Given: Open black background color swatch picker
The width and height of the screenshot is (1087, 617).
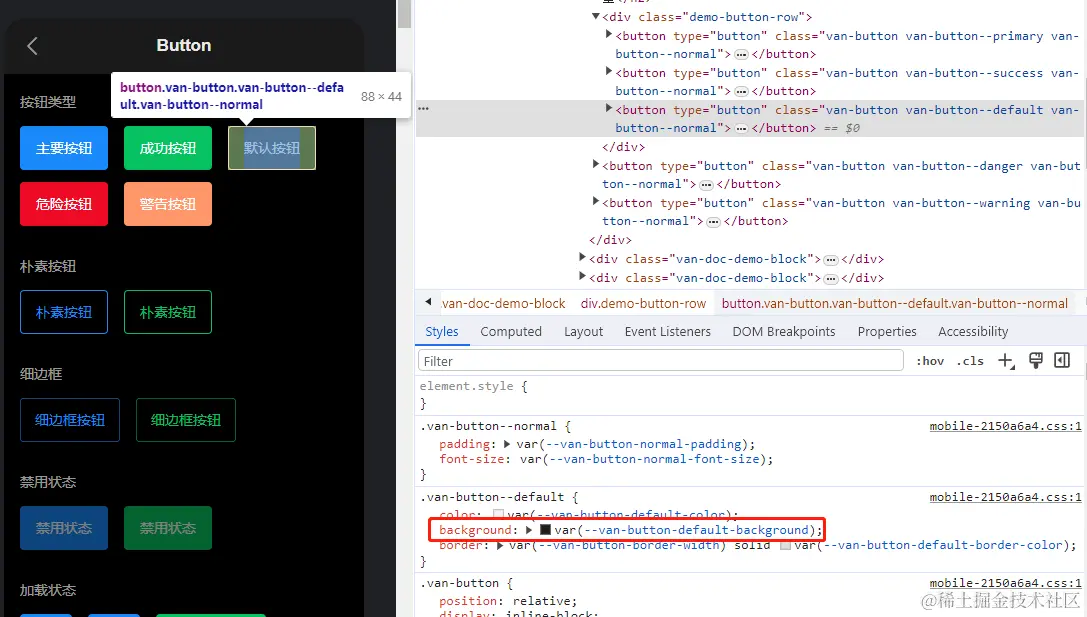Looking at the screenshot, I should pos(546,530).
